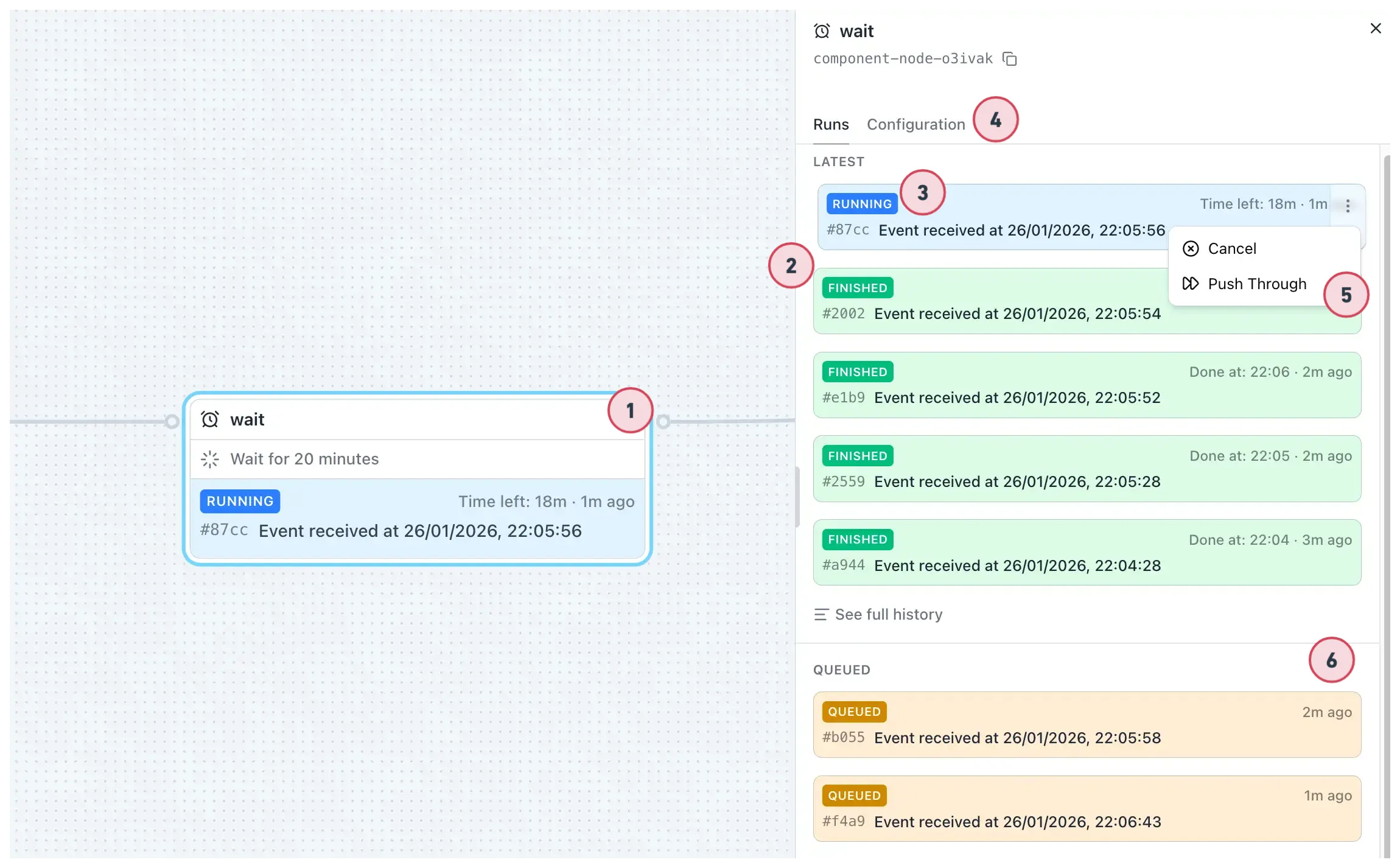Open the three-dot menu on the running run
Image resolution: width=1400 pixels, height=868 pixels.
pos(1348,206)
